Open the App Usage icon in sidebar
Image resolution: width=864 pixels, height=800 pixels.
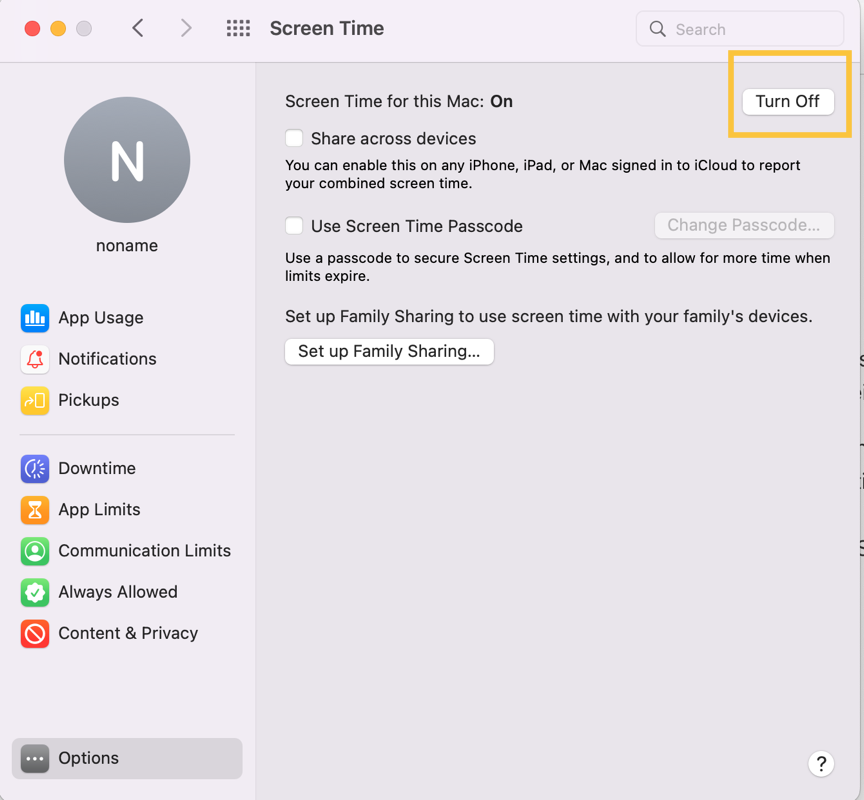[35, 318]
